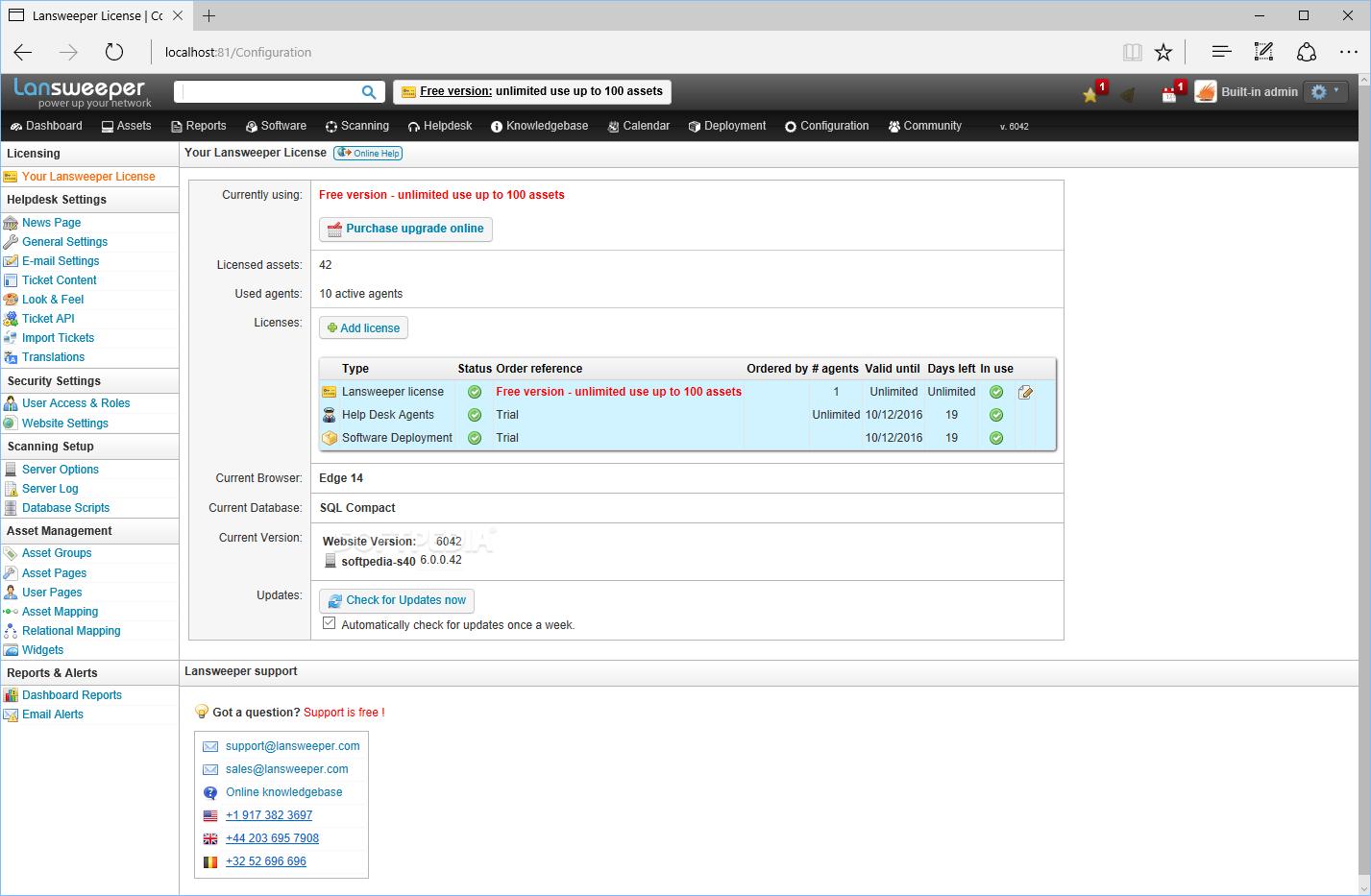The height and width of the screenshot is (896, 1371).
Task: Click the Import Tickets sidebar icon
Action: click(x=11, y=338)
